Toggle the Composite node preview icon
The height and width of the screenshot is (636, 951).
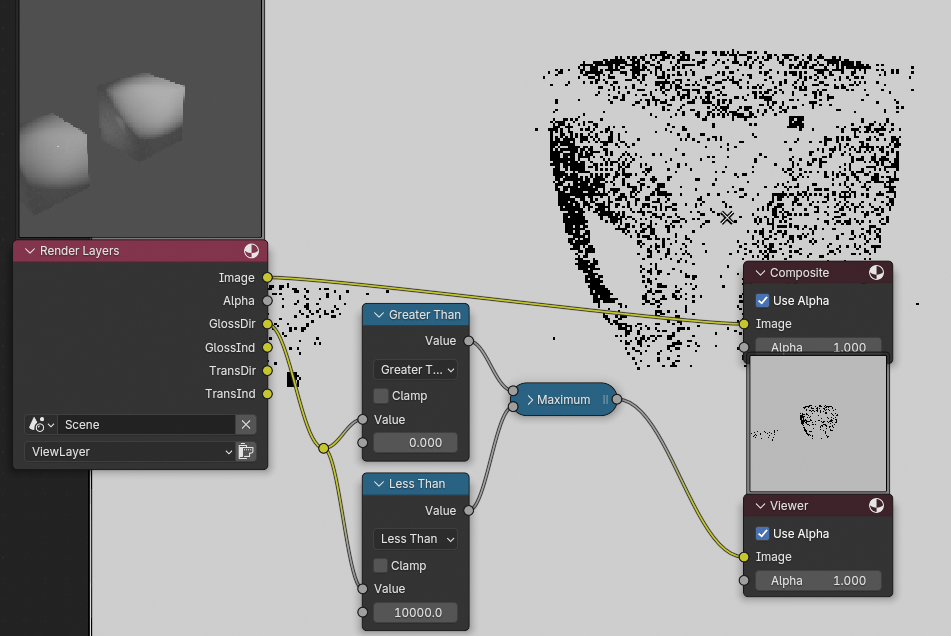click(876, 273)
